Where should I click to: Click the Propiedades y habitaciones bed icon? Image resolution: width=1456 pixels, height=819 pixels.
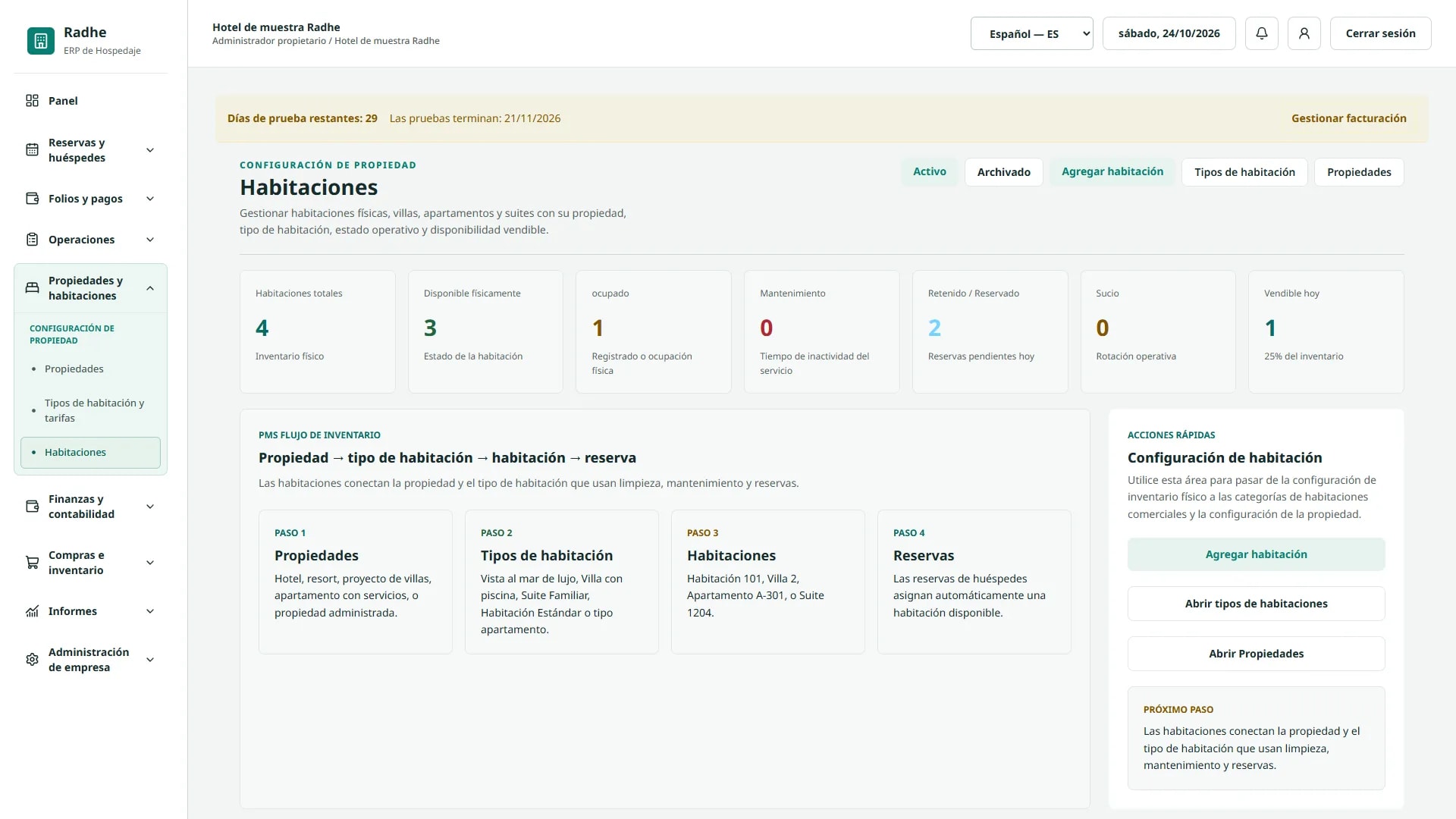32,288
